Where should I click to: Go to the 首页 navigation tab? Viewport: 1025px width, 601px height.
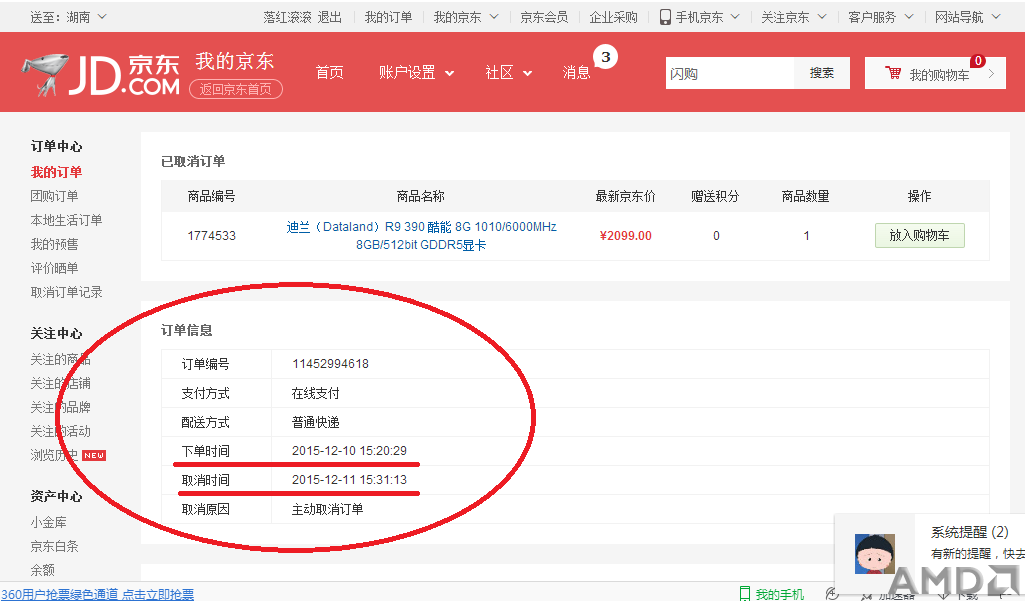329,73
